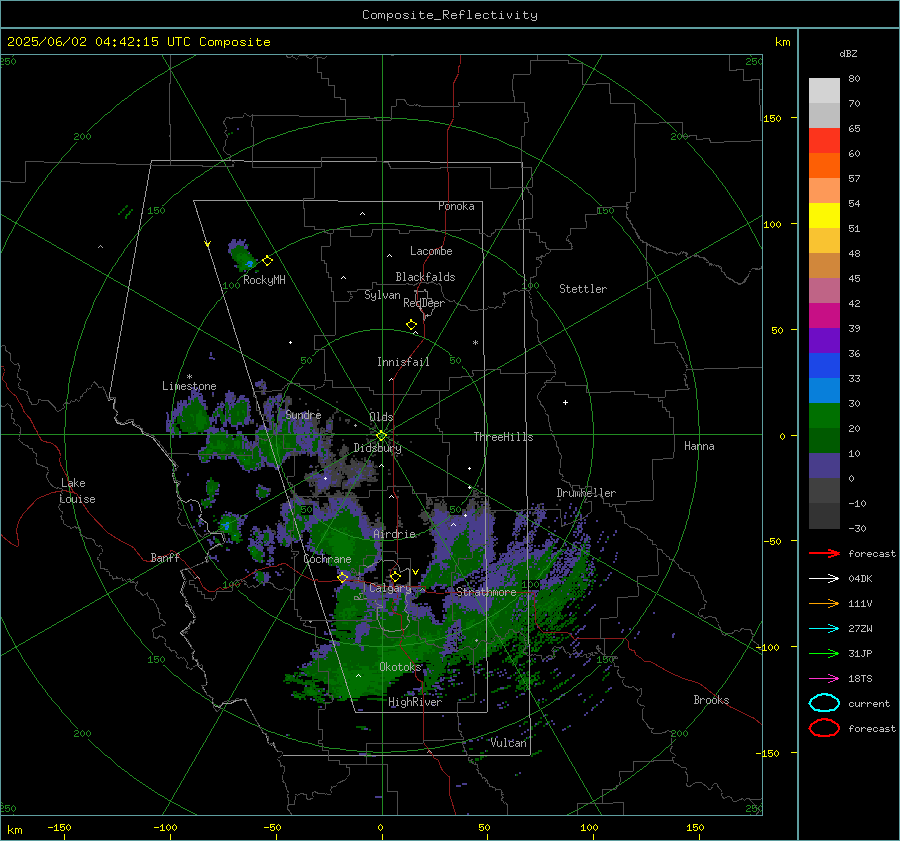Click the Banff town label

tap(165, 557)
